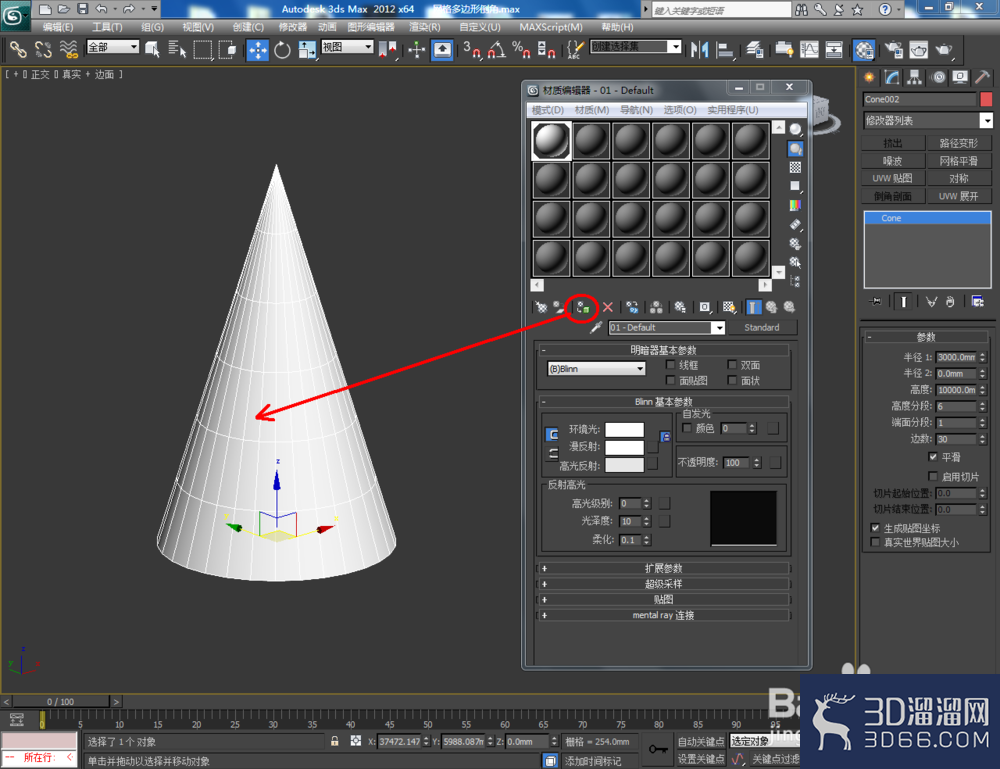This screenshot has width=1000, height=769.
Task: Click the Align tool
Action: tap(724, 50)
